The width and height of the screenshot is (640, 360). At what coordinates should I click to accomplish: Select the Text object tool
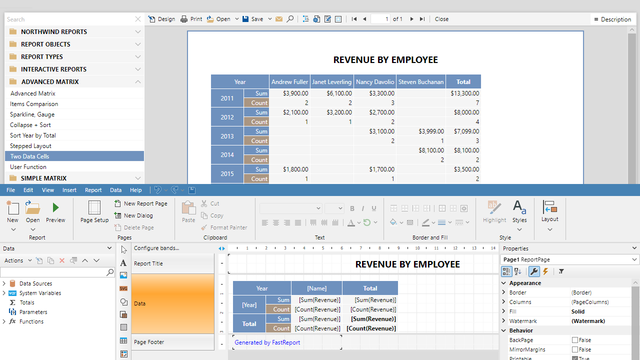coord(124,263)
